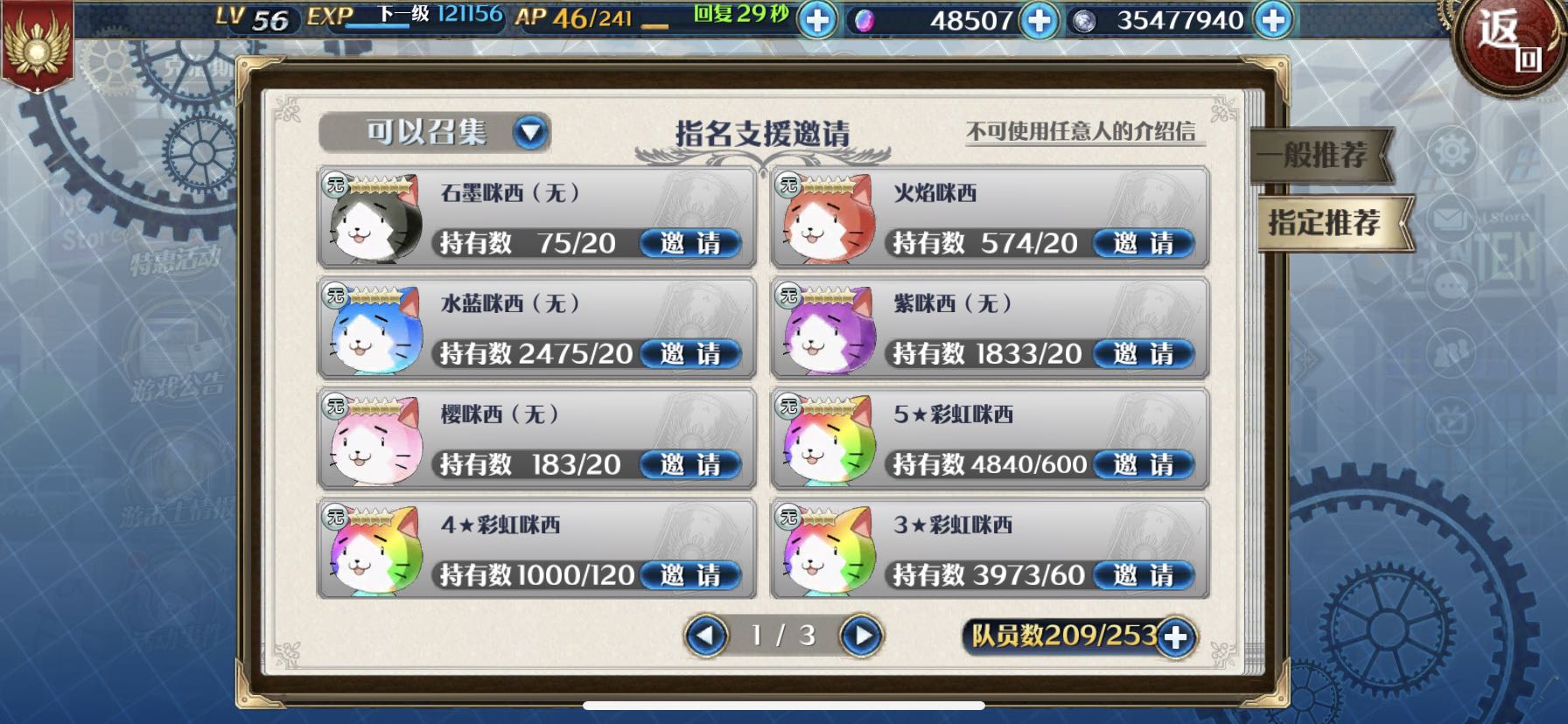Click 邀请 for 3★彩虹咪西
Image resolution: width=1568 pixels, height=724 pixels.
click(1144, 575)
